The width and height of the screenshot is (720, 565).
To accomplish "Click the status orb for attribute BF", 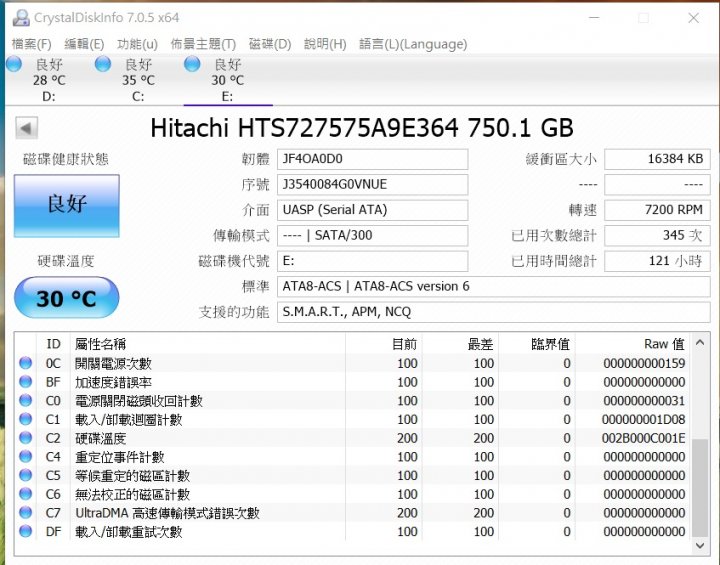I will click(x=26, y=382).
